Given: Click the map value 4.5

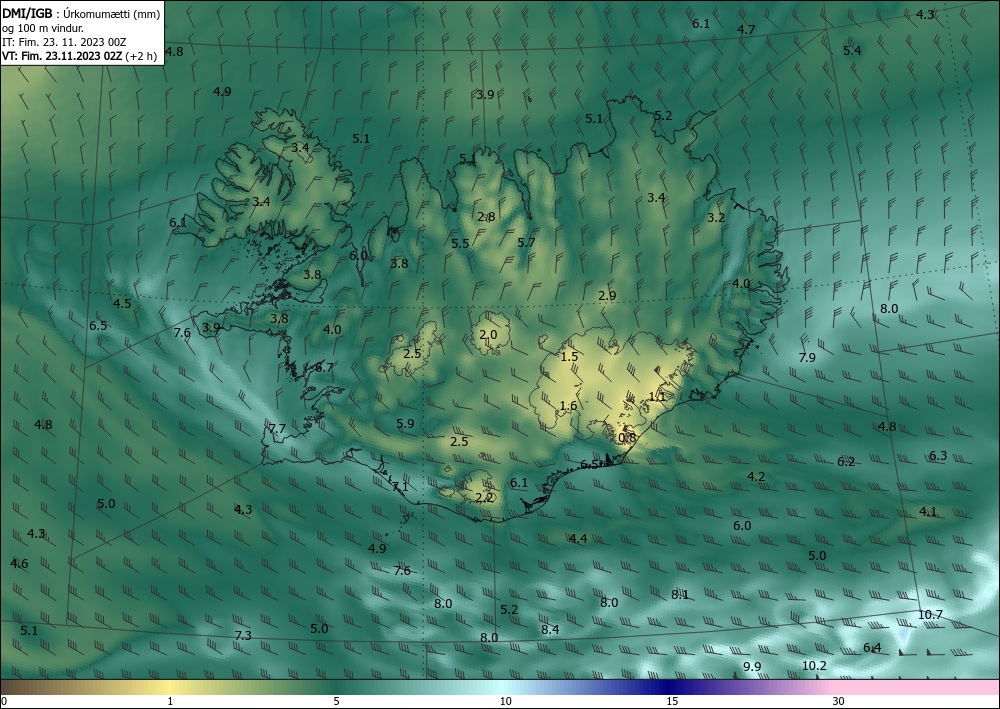Looking at the screenshot, I should click(x=122, y=303).
